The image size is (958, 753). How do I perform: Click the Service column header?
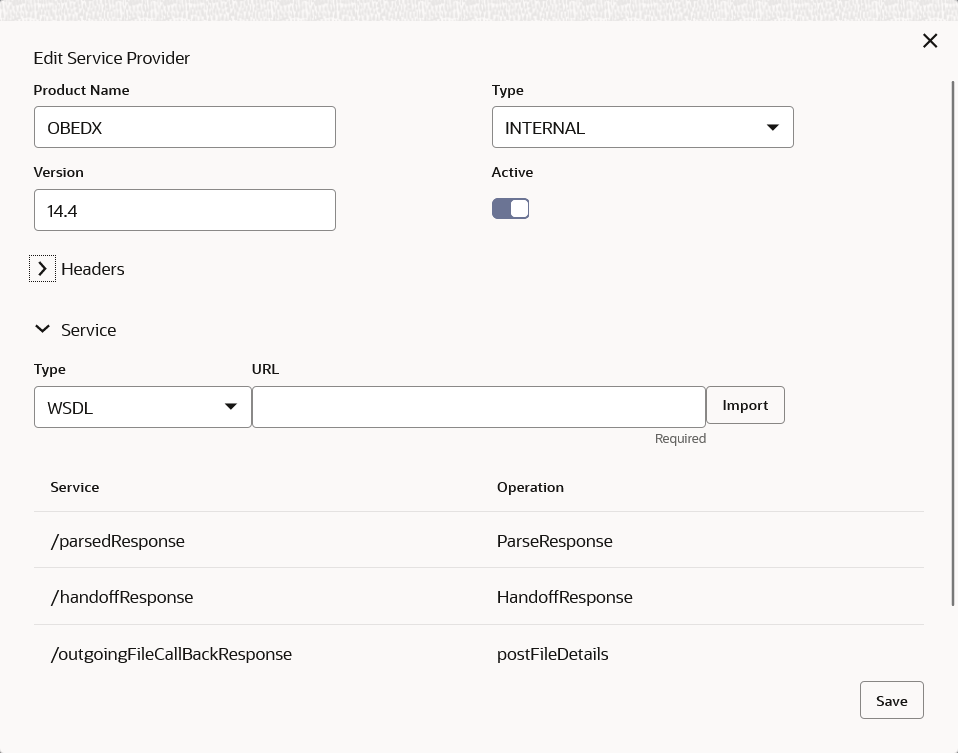[75, 487]
